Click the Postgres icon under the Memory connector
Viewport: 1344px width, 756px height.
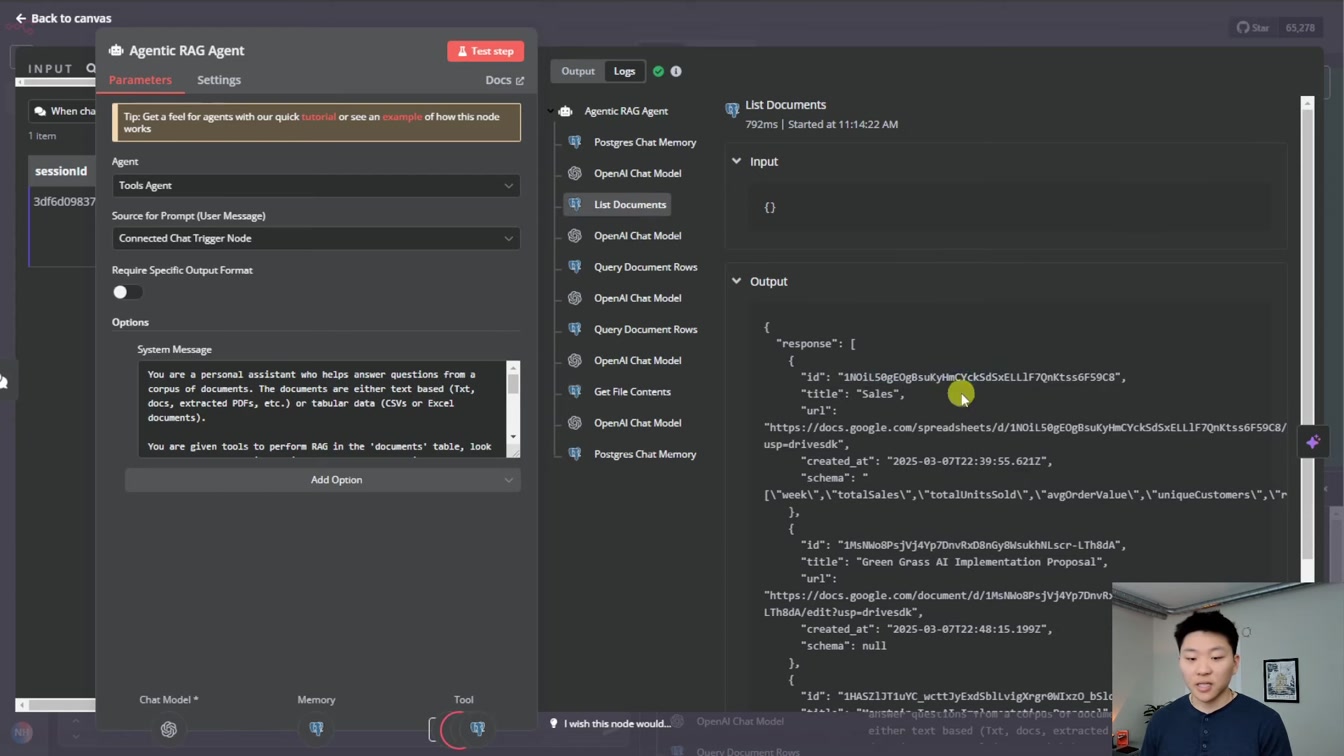pos(316,729)
